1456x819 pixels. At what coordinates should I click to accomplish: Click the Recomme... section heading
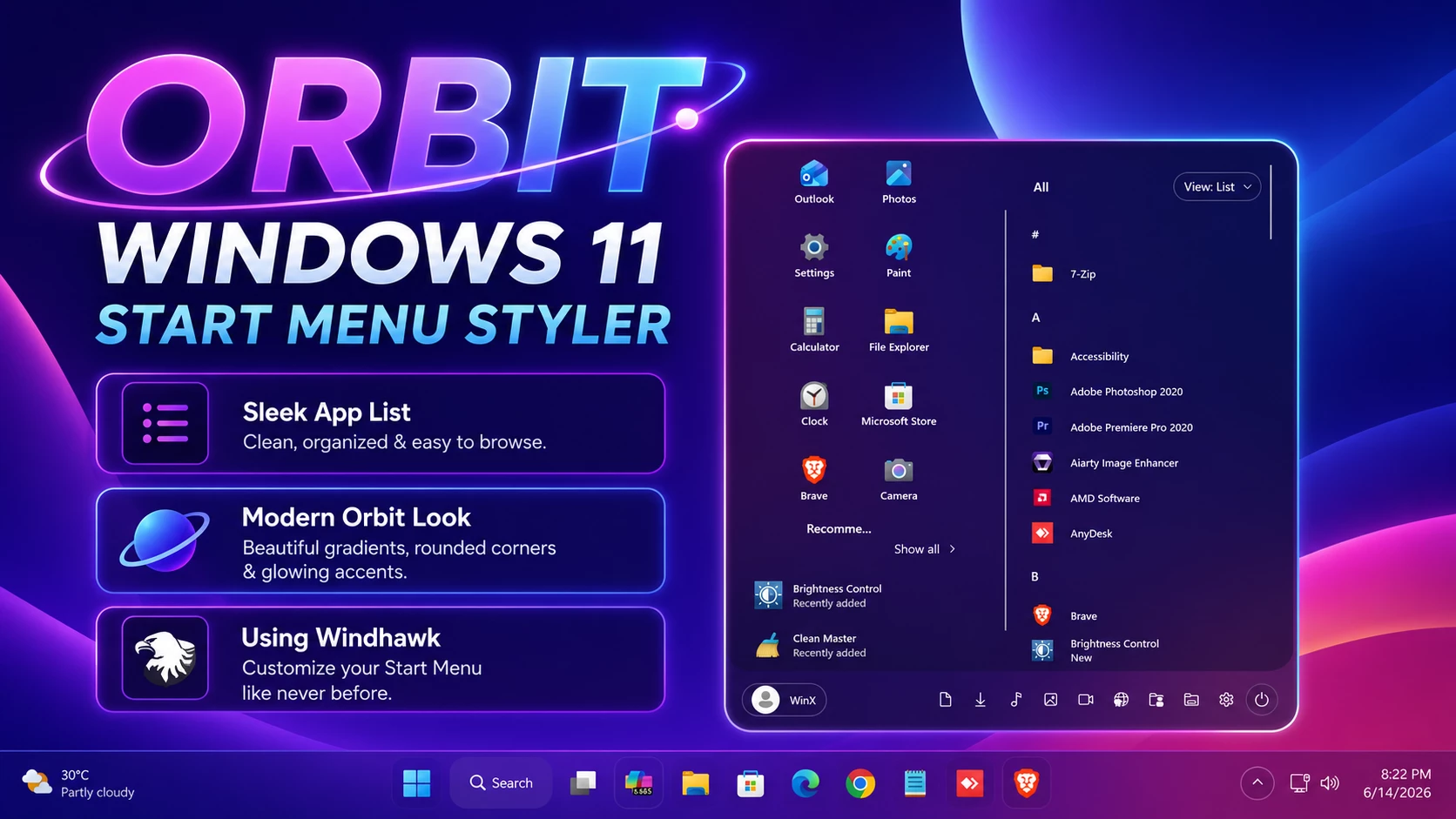pyautogui.click(x=839, y=528)
